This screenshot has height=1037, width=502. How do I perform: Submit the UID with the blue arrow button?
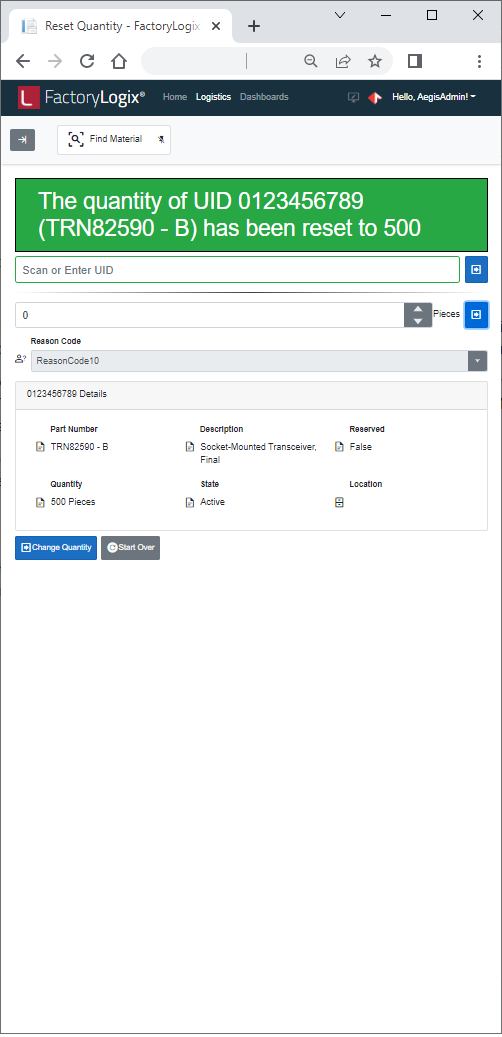point(476,270)
